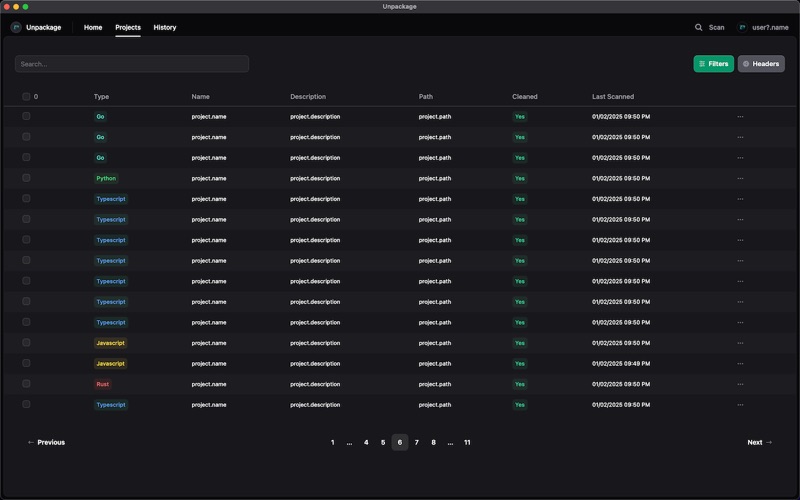
Task: Select current page 6
Action: [x=399, y=442]
